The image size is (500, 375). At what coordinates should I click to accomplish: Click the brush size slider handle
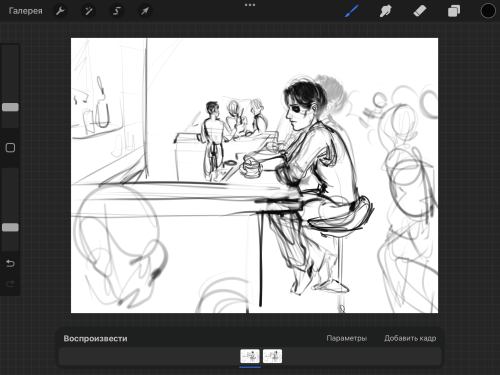(x=10, y=107)
